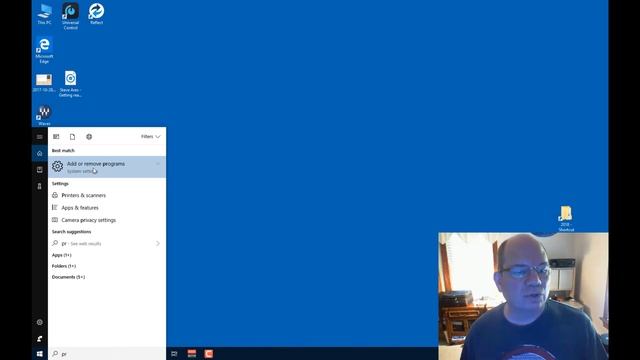640x360 pixels.
Task: Click the Devices icon in search sidebar
Action: point(40,186)
